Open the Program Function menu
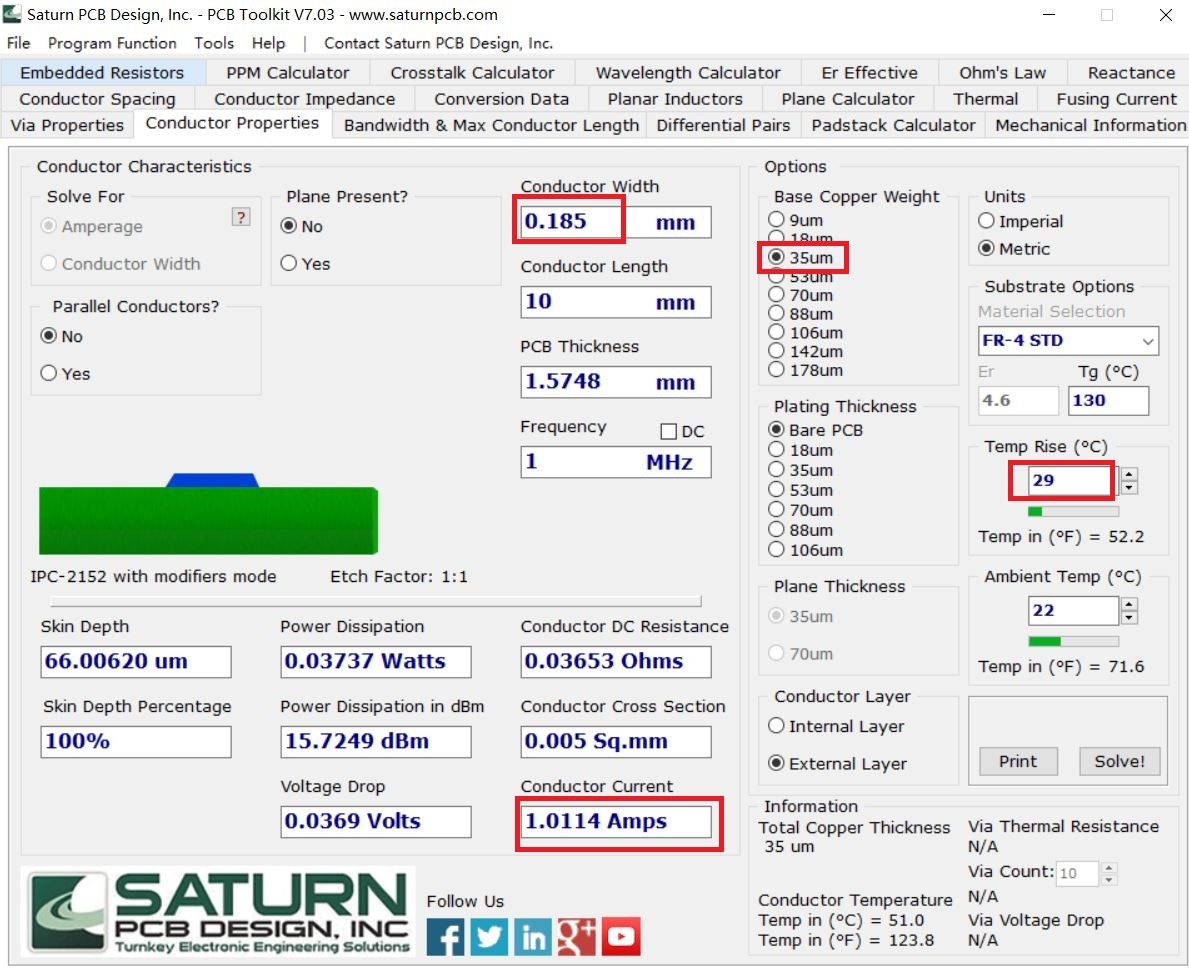 (112, 43)
